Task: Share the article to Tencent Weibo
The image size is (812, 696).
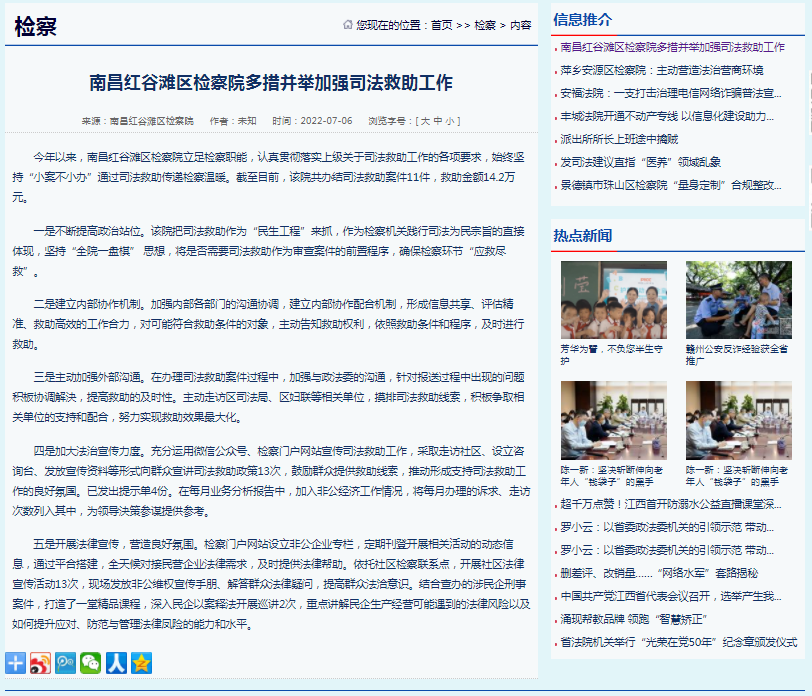Action: pyautogui.click(x=66, y=663)
